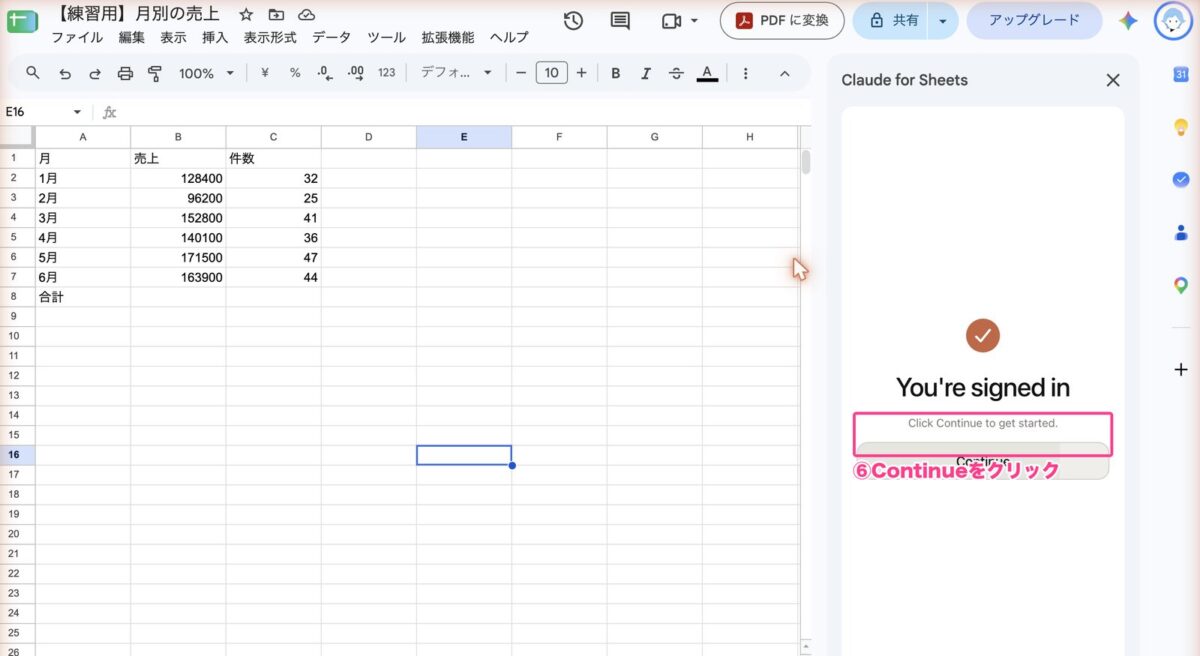Click the アップグレード button
Image resolution: width=1200 pixels, height=656 pixels.
1034,20
